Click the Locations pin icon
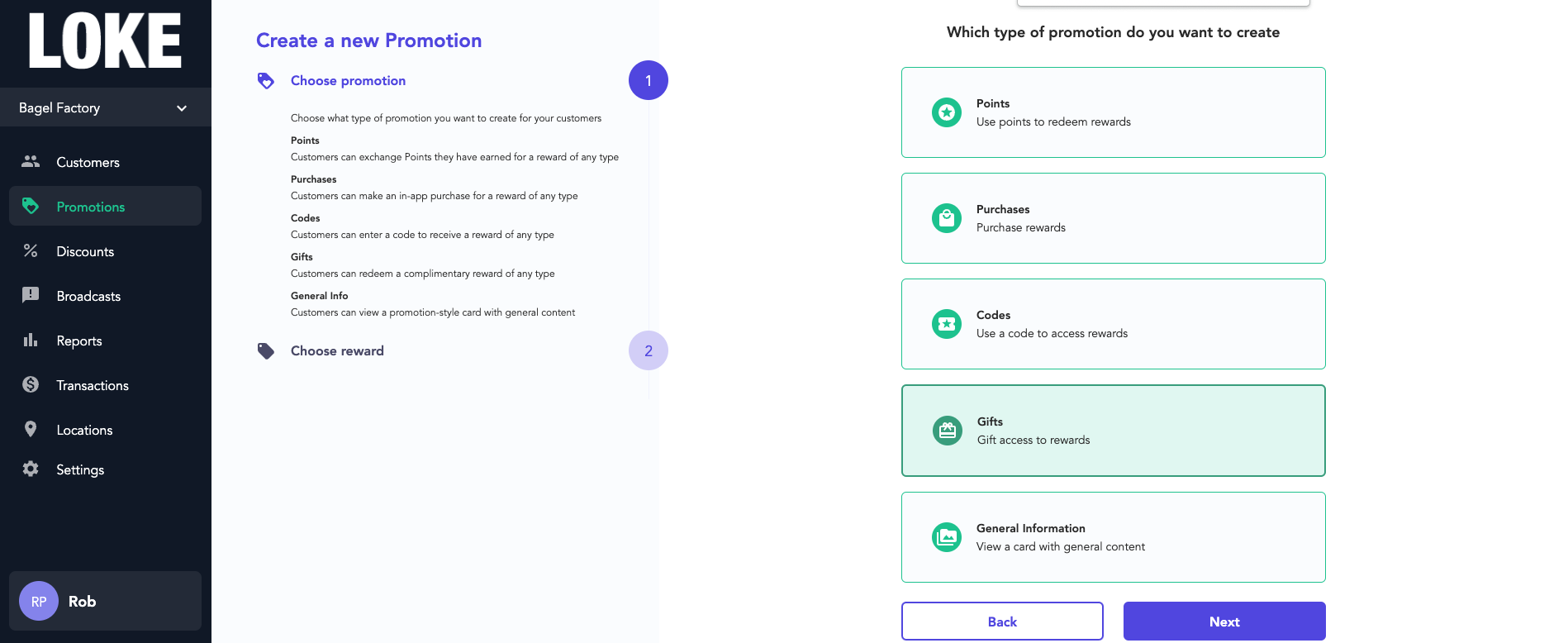The width and height of the screenshot is (1568, 643). pos(31,429)
